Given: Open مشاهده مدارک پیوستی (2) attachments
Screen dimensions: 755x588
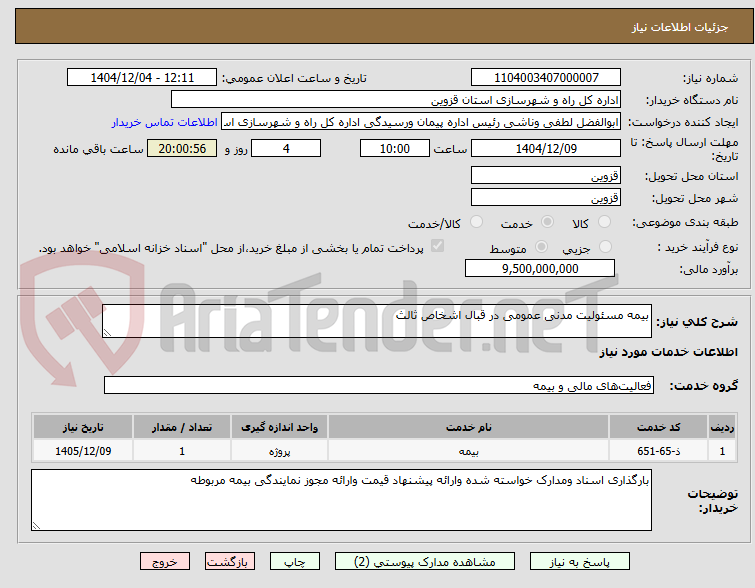Looking at the screenshot, I should pos(425,562).
